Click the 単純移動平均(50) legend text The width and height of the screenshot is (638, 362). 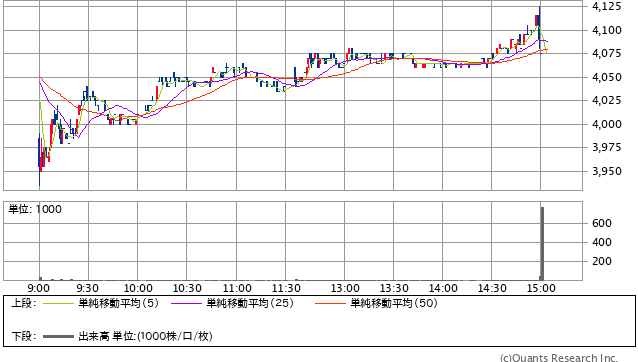coord(394,303)
